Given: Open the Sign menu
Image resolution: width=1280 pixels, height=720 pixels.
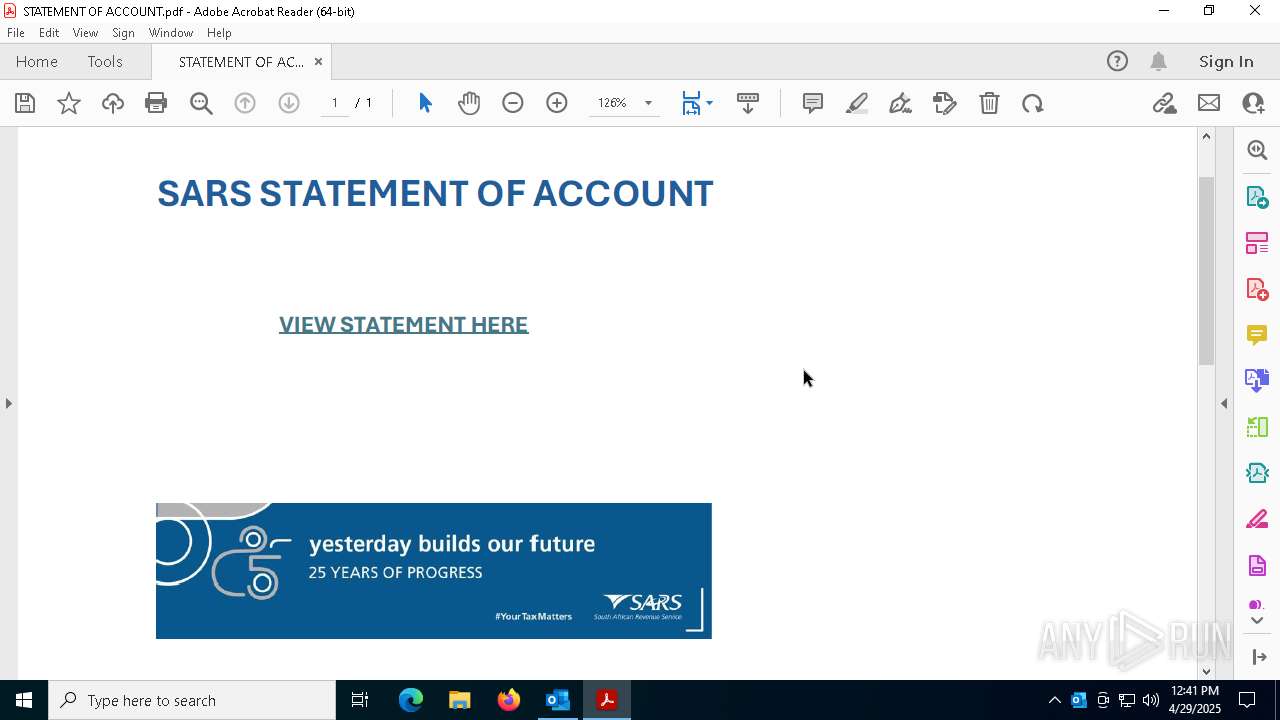Looking at the screenshot, I should point(123,33).
